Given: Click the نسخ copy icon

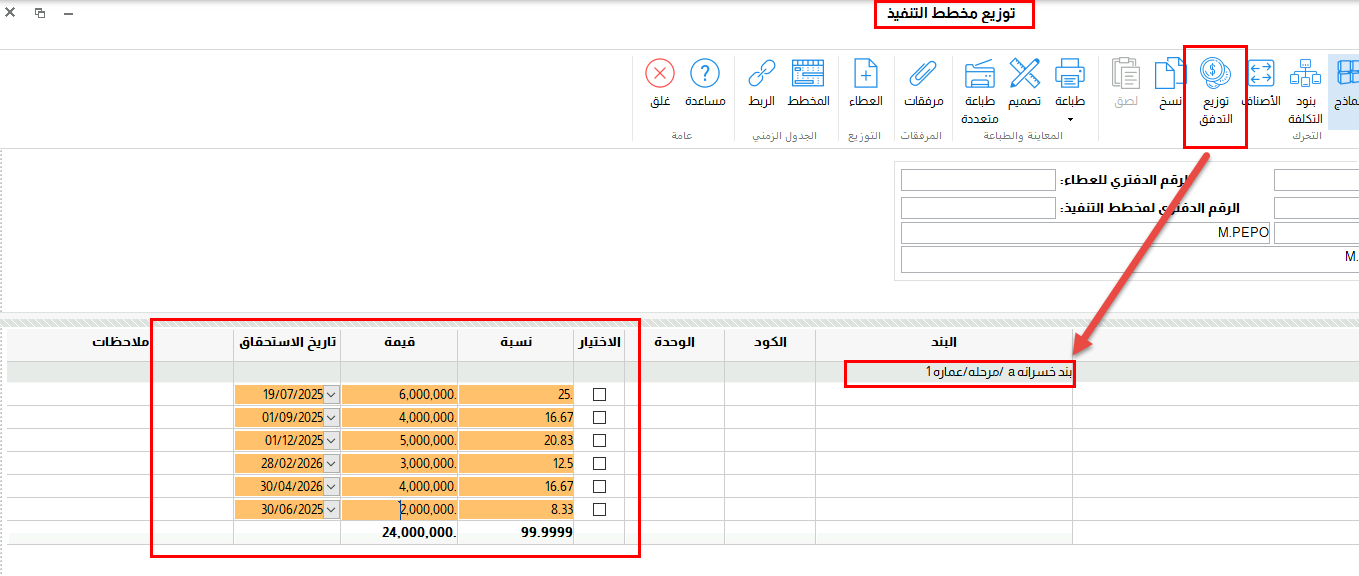Looking at the screenshot, I should tap(1170, 74).
